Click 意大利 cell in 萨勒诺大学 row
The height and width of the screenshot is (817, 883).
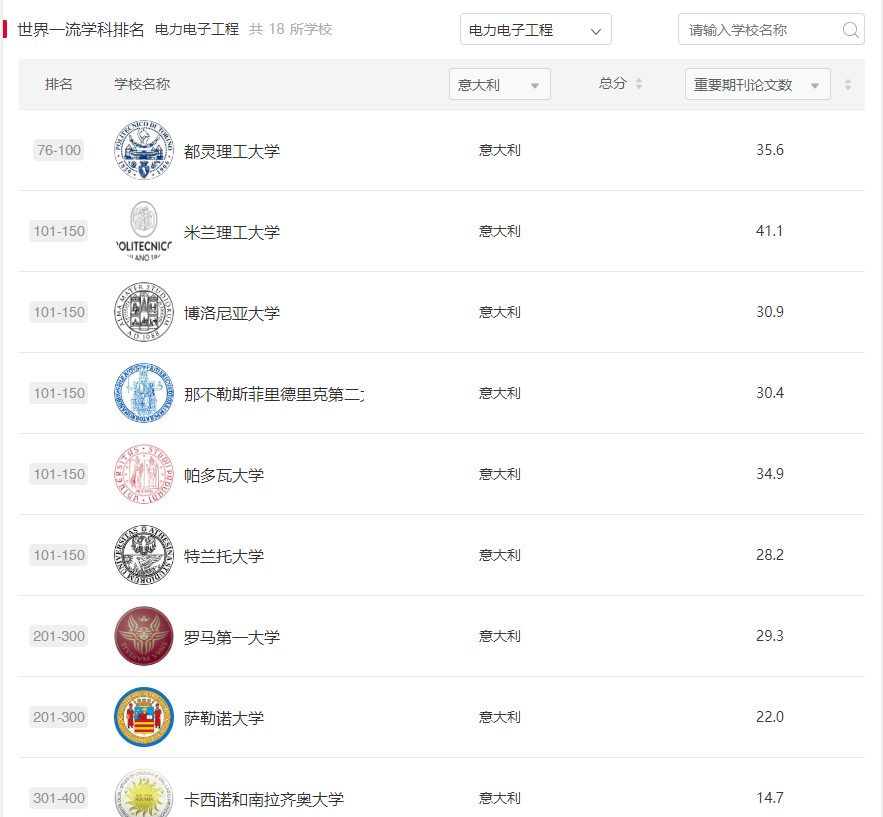pyautogui.click(x=500, y=717)
